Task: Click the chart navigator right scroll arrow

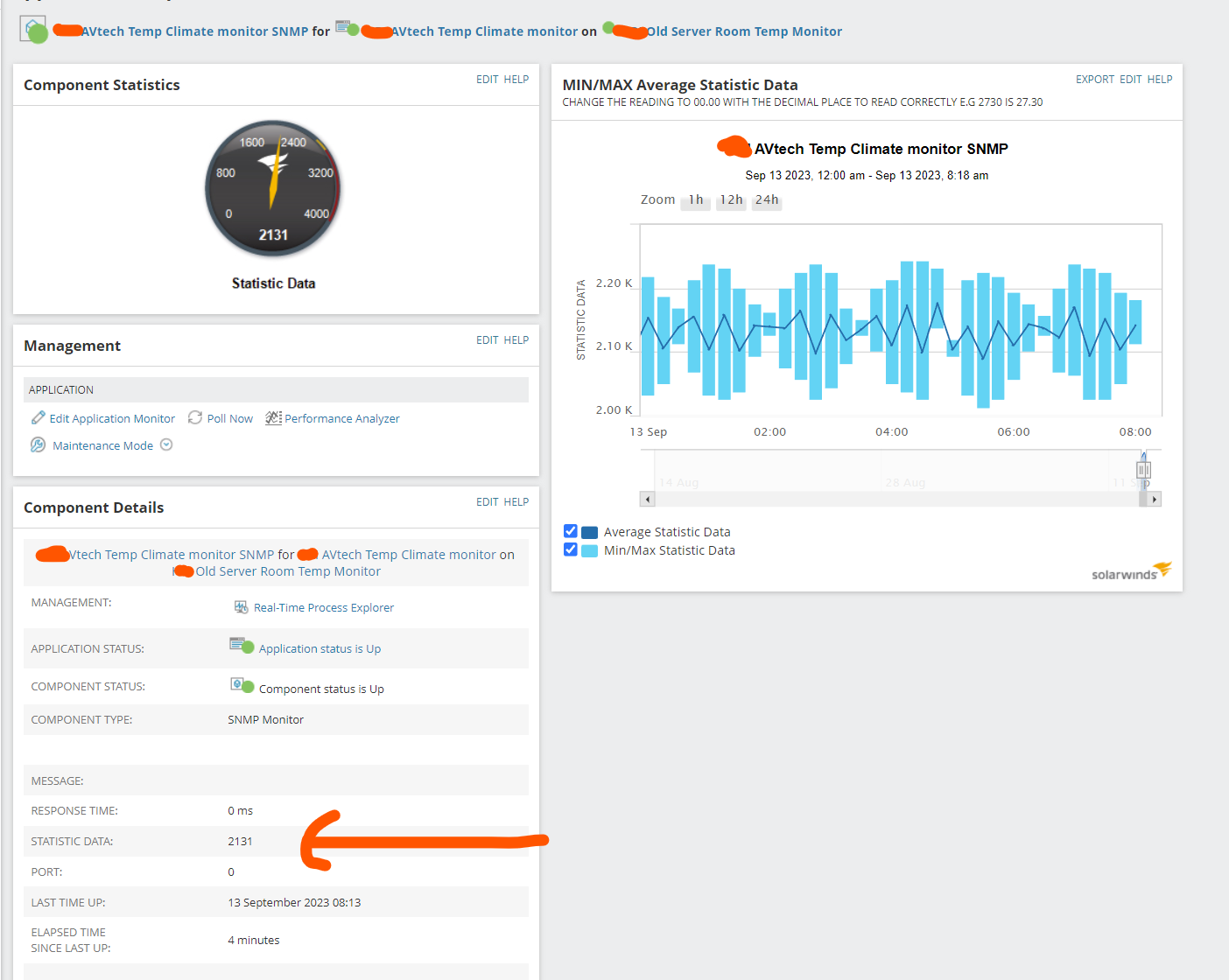Action: coord(1155,500)
